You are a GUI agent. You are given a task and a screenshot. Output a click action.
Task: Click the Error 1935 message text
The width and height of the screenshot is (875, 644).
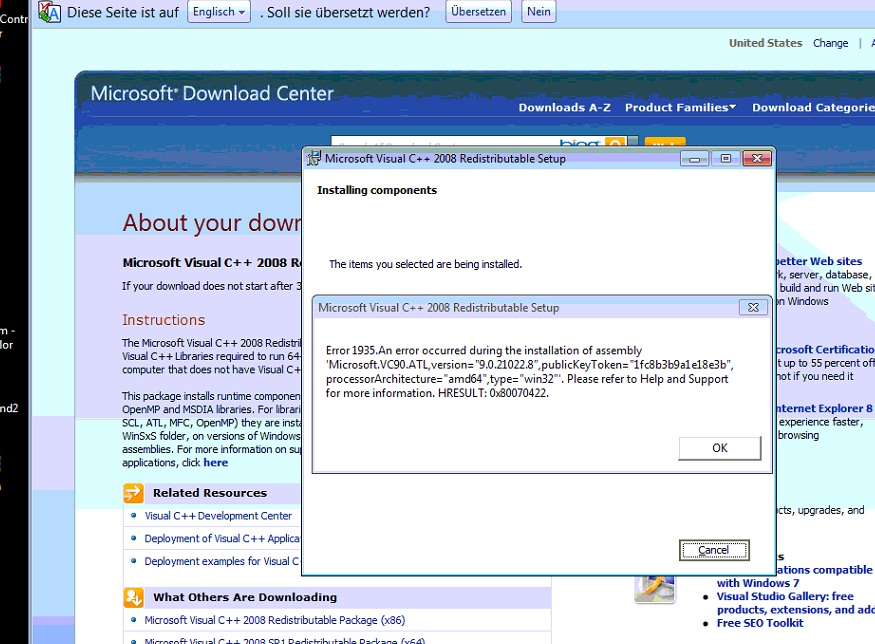pos(529,372)
